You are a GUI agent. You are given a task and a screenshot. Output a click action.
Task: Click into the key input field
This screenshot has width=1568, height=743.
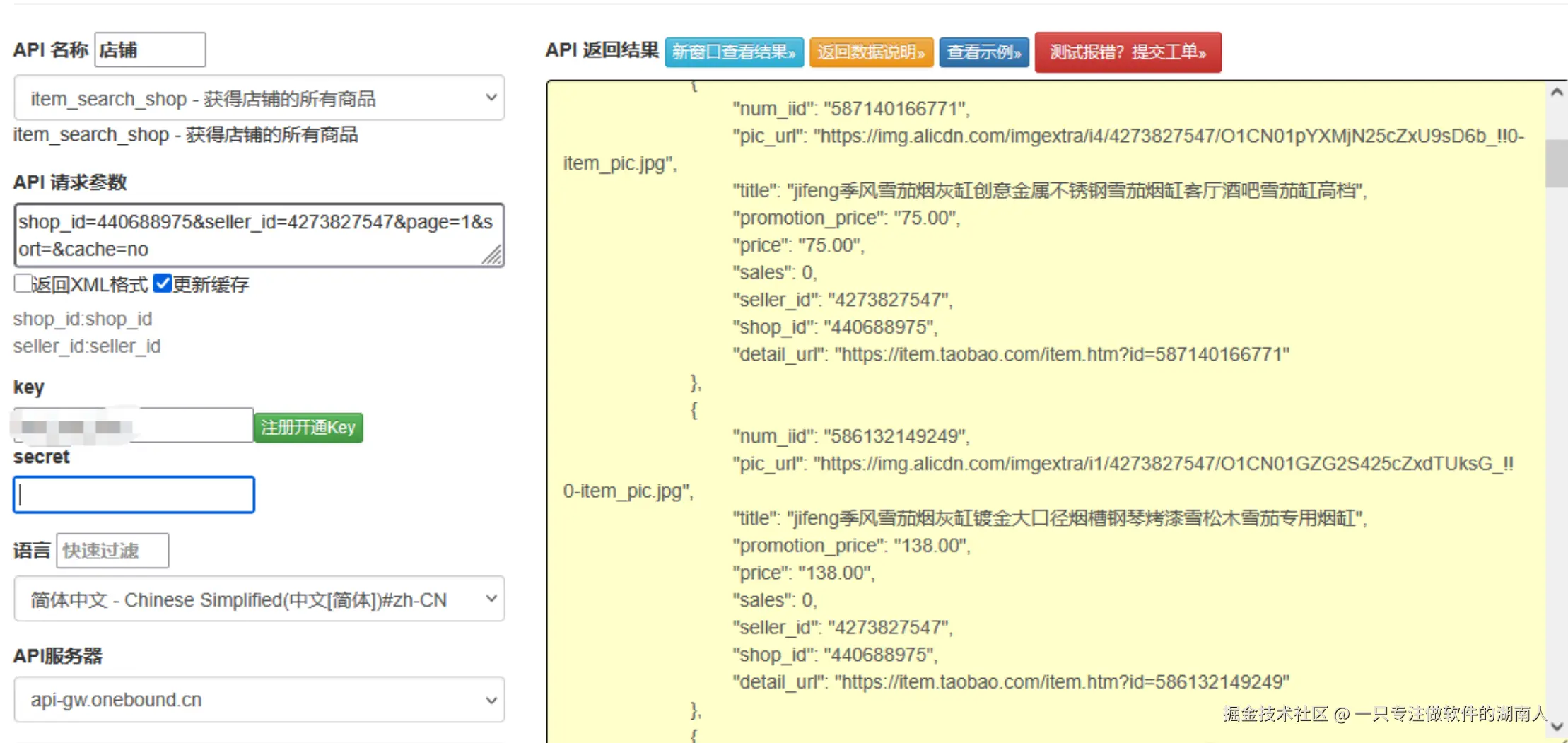(134, 426)
